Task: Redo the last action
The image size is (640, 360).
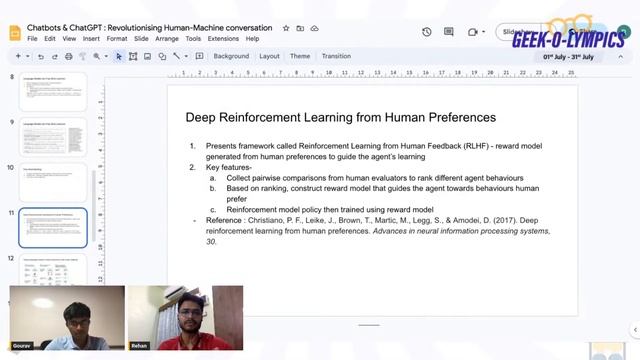Action: 55,56
